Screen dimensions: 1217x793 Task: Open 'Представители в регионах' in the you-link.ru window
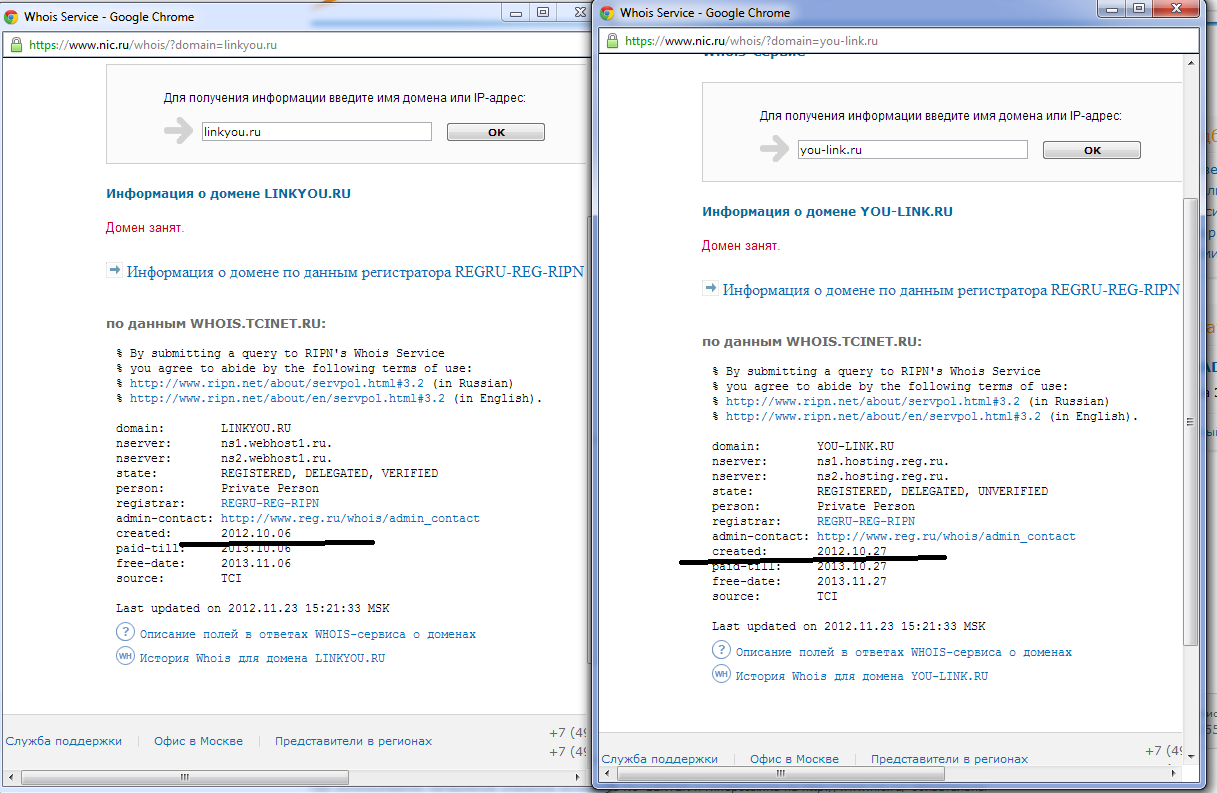click(x=949, y=759)
